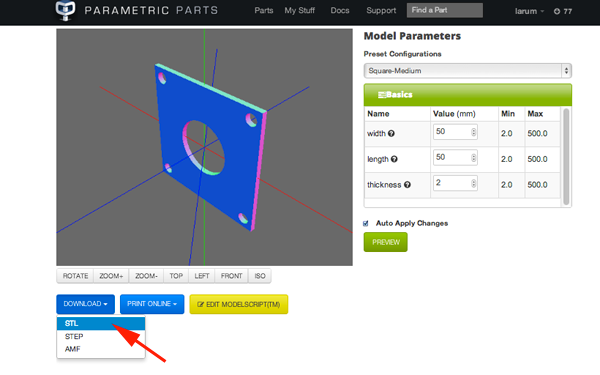Open the Preset Configurations dropdown
The height and width of the screenshot is (375, 600).
pos(467,71)
